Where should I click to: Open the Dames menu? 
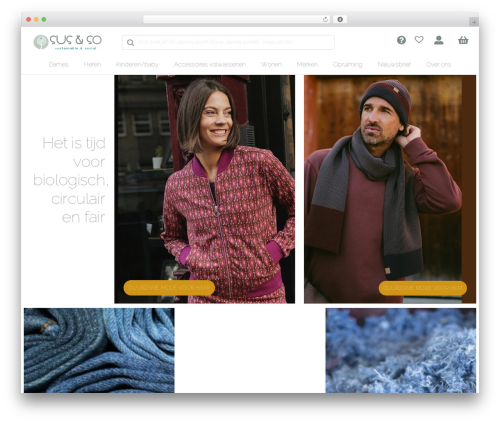pyautogui.click(x=58, y=64)
